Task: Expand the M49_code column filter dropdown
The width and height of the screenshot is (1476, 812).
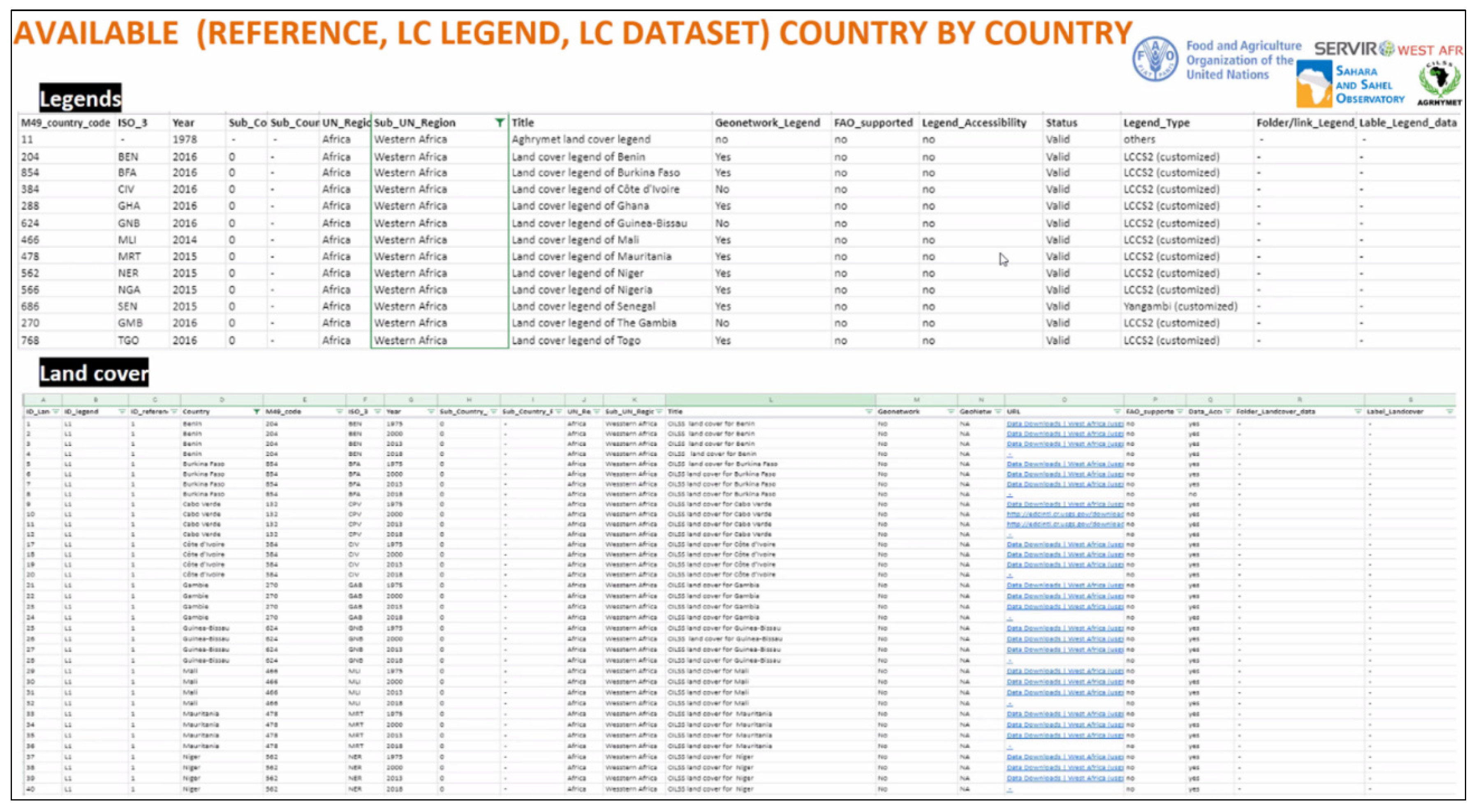Action: coord(339,412)
